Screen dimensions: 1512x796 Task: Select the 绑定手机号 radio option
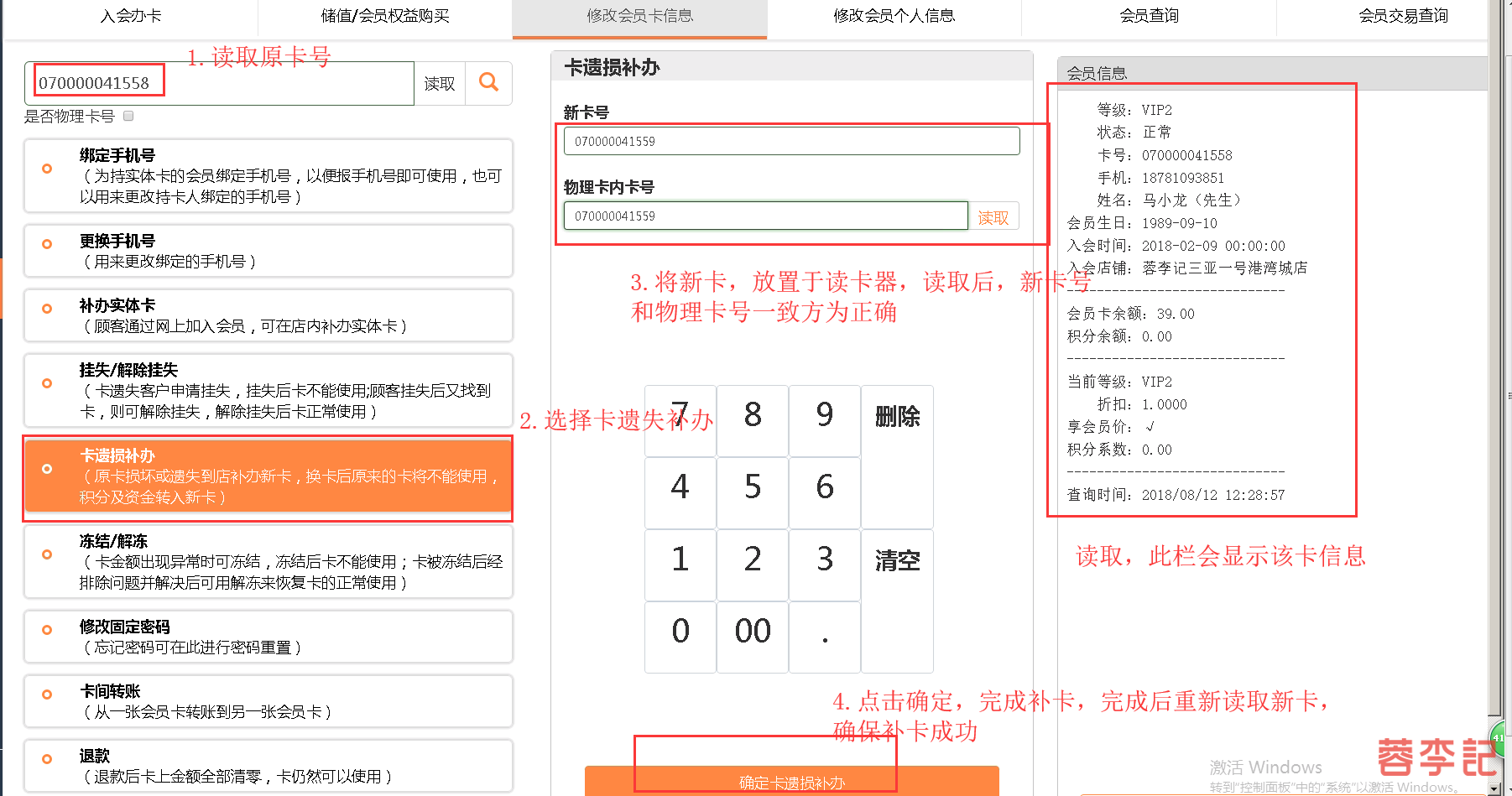click(x=47, y=169)
